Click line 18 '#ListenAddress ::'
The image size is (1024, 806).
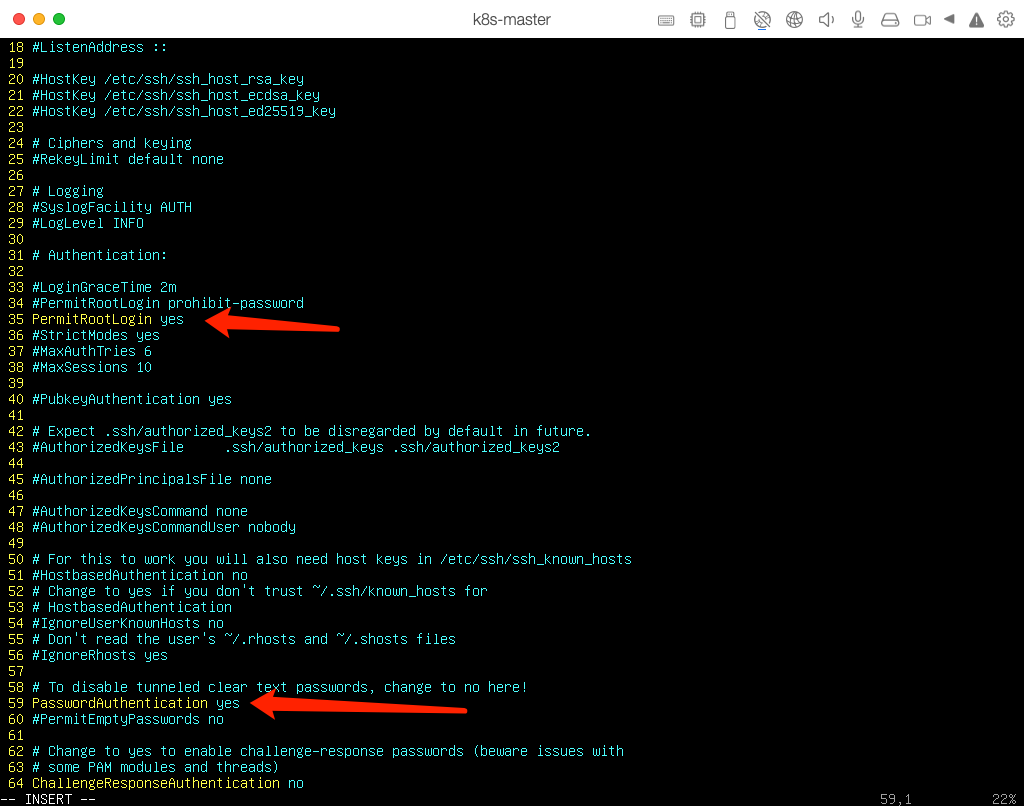tap(99, 47)
